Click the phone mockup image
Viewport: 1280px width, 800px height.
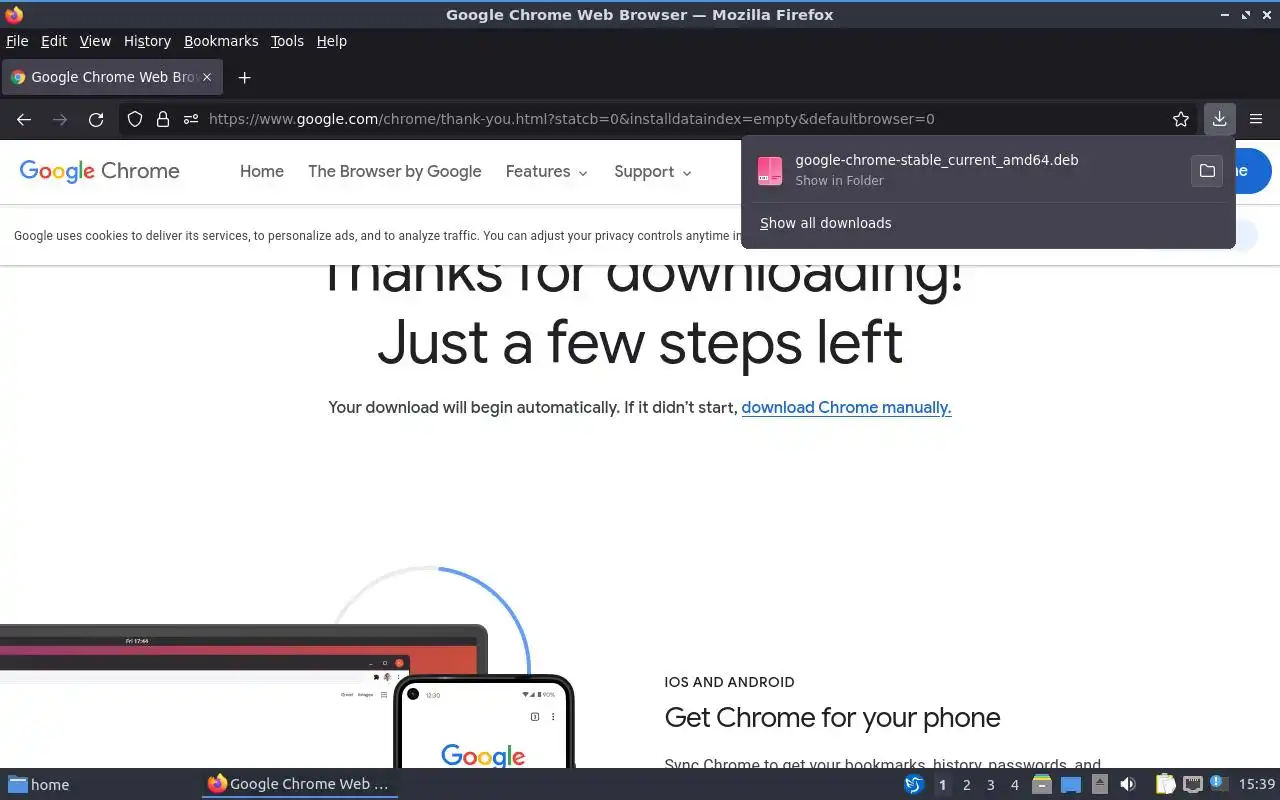click(x=484, y=722)
